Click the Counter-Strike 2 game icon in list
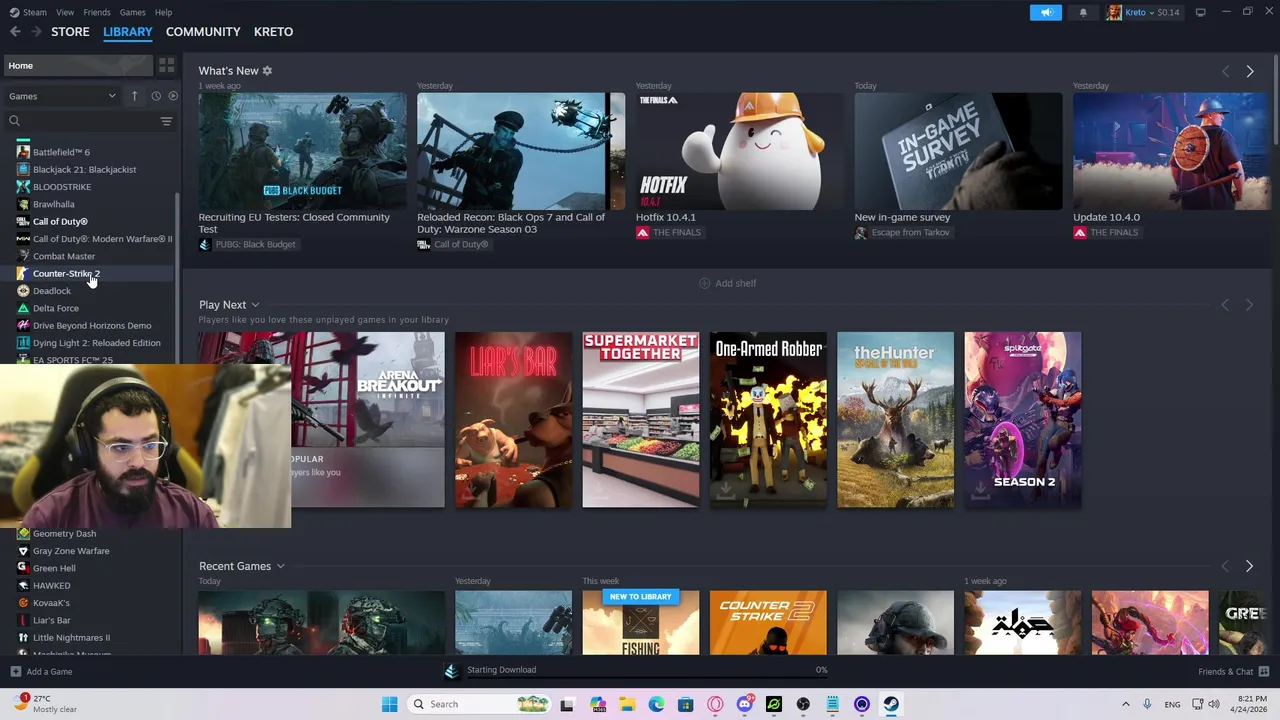The image size is (1280, 720). (x=23, y=273)
